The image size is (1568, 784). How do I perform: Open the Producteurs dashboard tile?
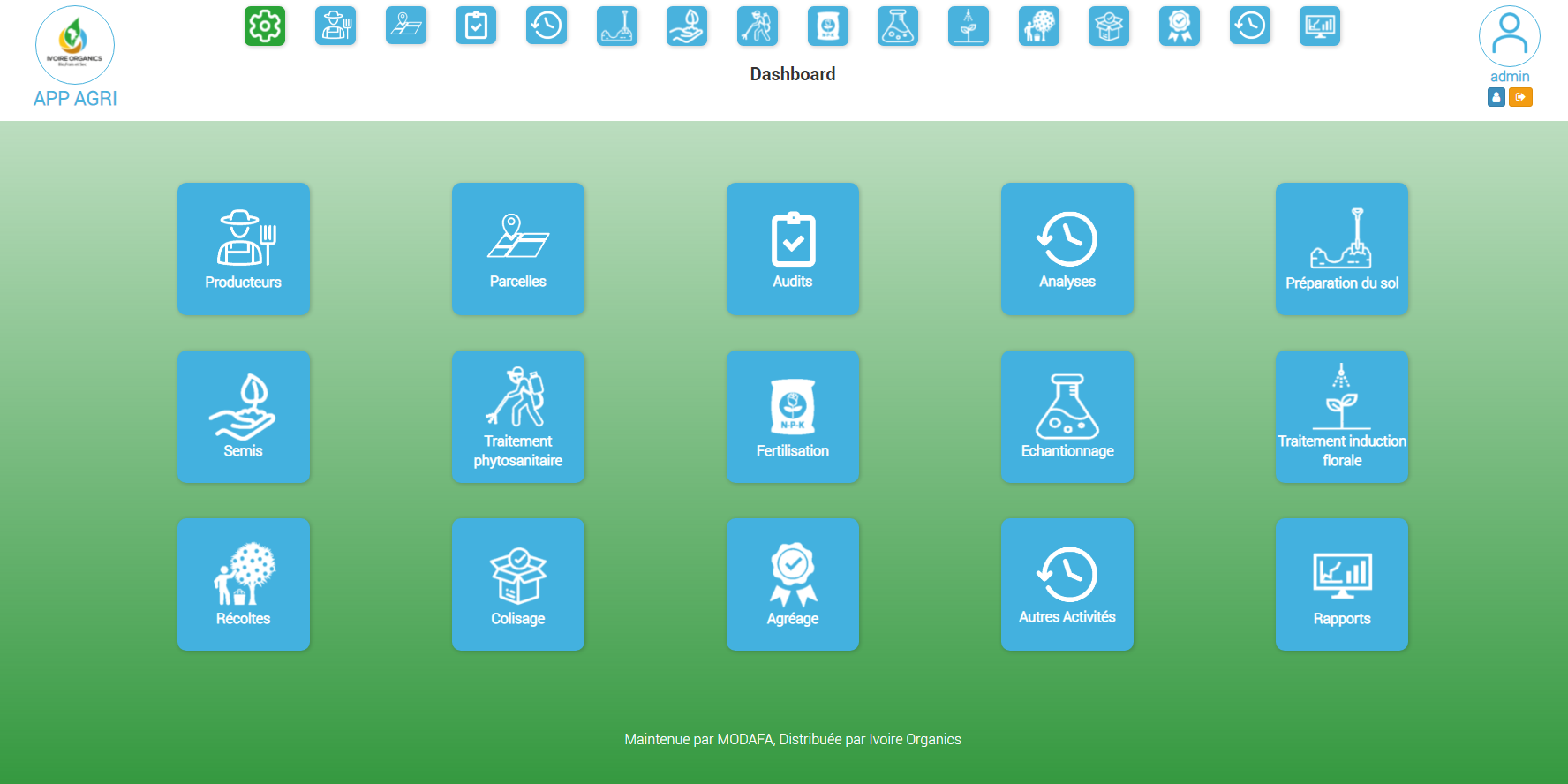[x=244, y=249]
